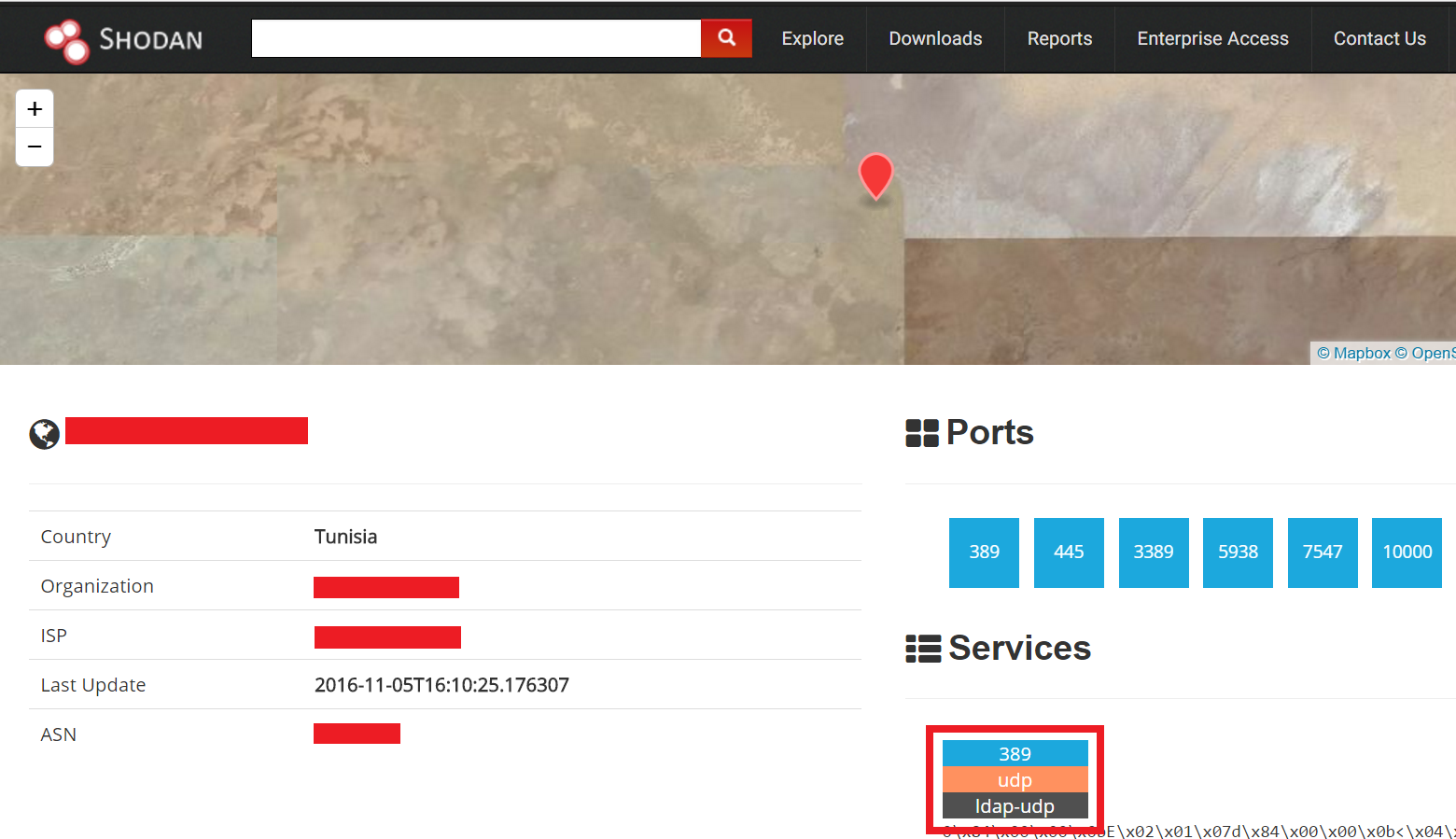This screenshot has width=1456, height=839.
Task: Zoom in on the map
Action: (x=35, y=109)
